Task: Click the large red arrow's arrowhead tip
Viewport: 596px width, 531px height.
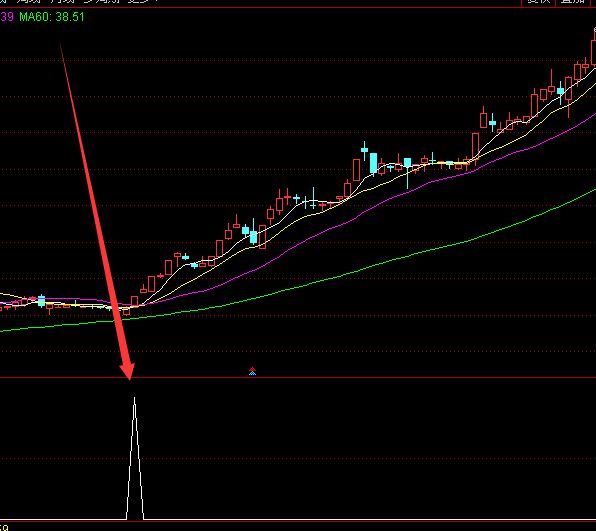Action: click(130, 379)
